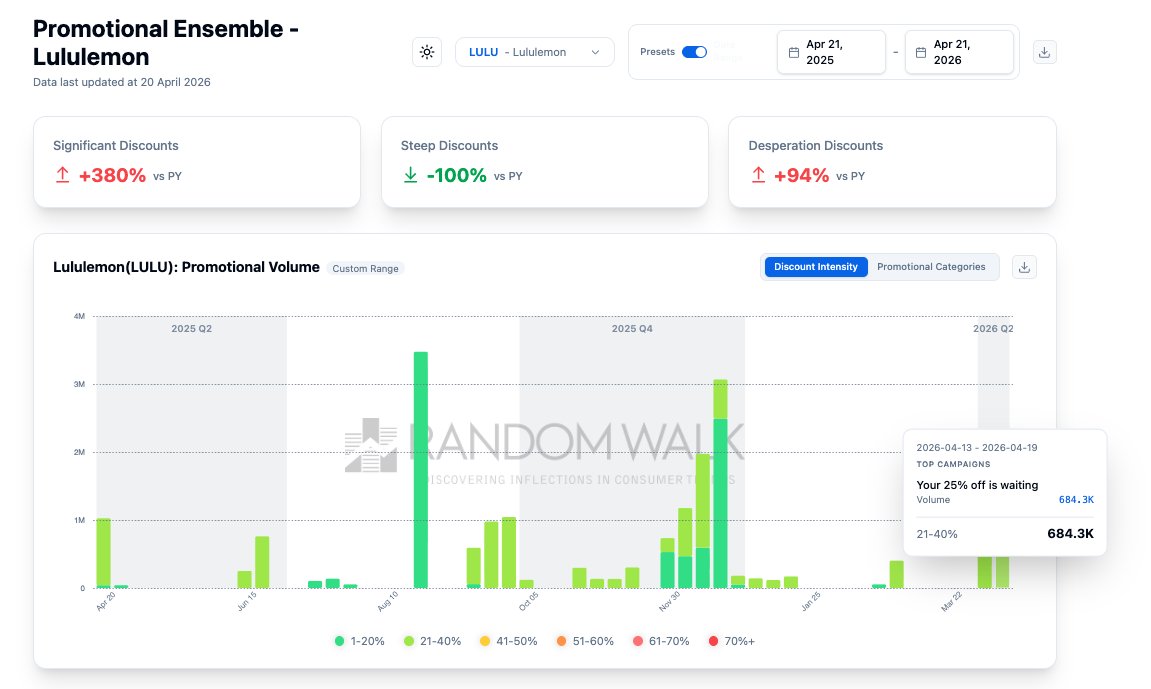
Task: Toggle the 61-70% legend series
Action: coord(661,641)
